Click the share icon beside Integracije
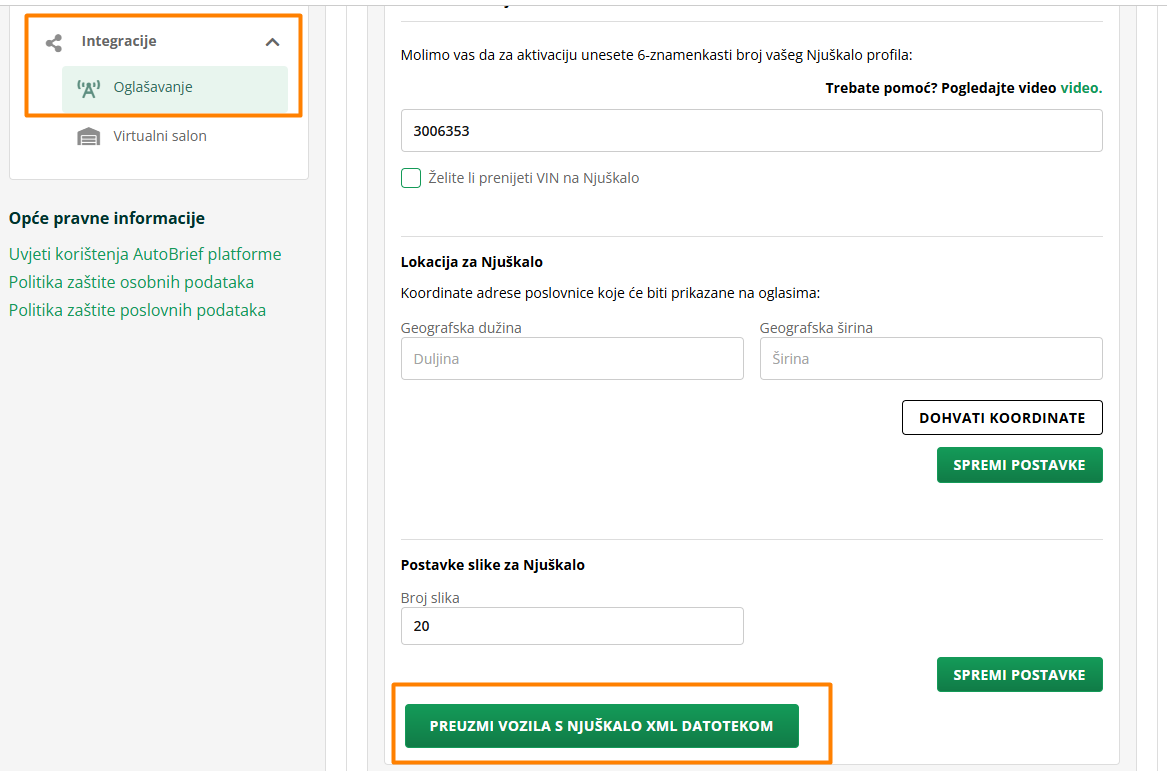 (x=54, y=42)
